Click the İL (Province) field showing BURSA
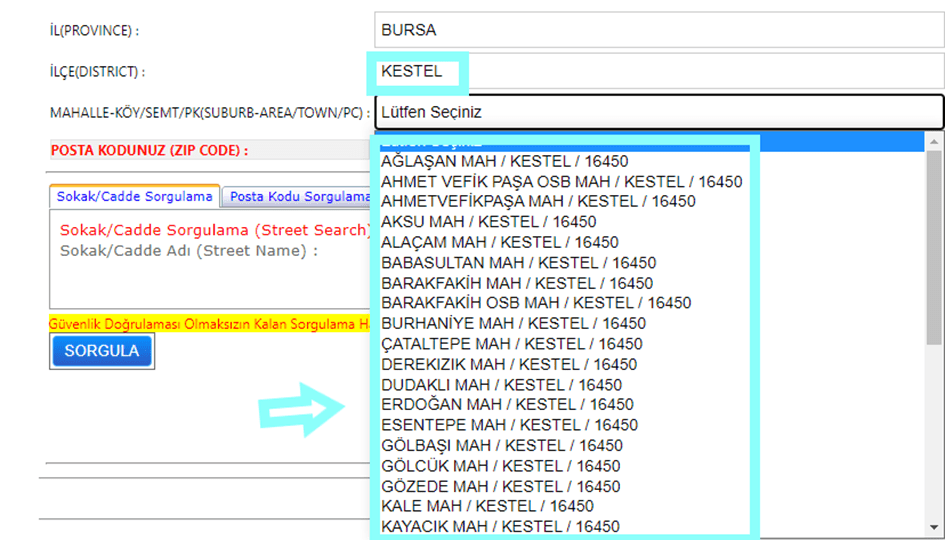 pos(658,30)
